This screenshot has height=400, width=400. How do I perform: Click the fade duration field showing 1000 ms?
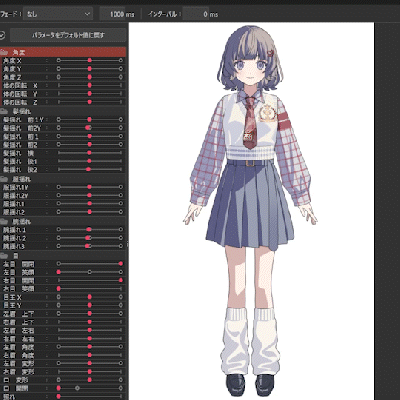click(118, 14)
